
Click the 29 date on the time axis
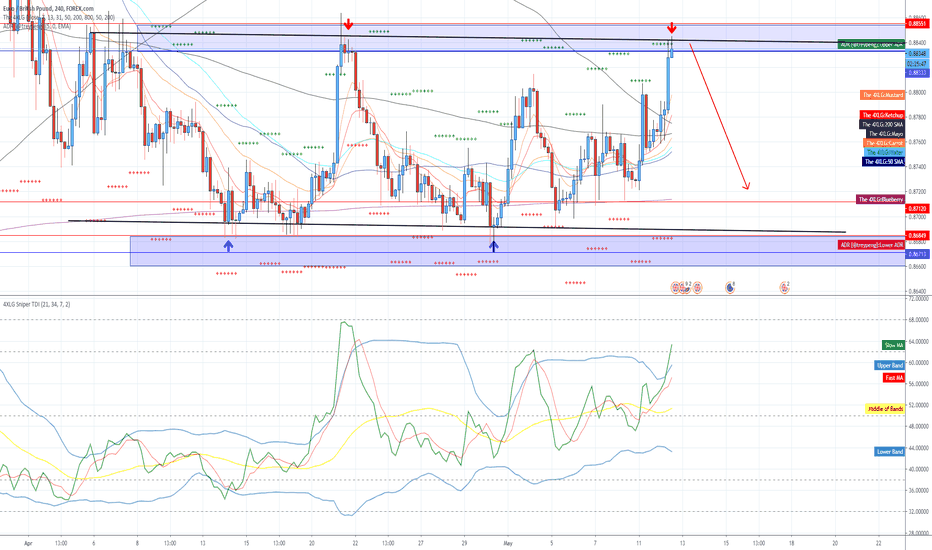click(x=464, y=543)
